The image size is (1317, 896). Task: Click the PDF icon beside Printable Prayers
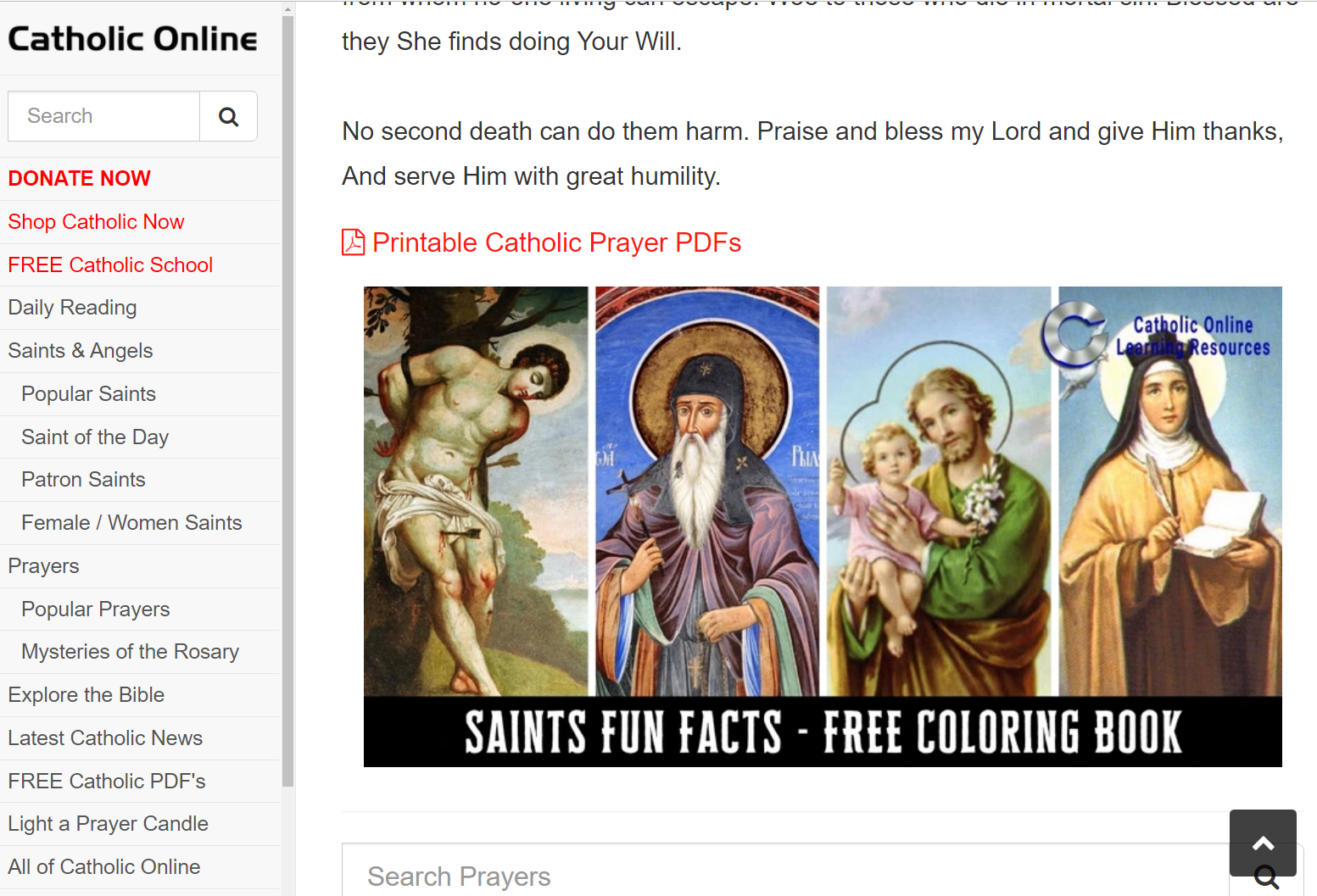point(353,242)
